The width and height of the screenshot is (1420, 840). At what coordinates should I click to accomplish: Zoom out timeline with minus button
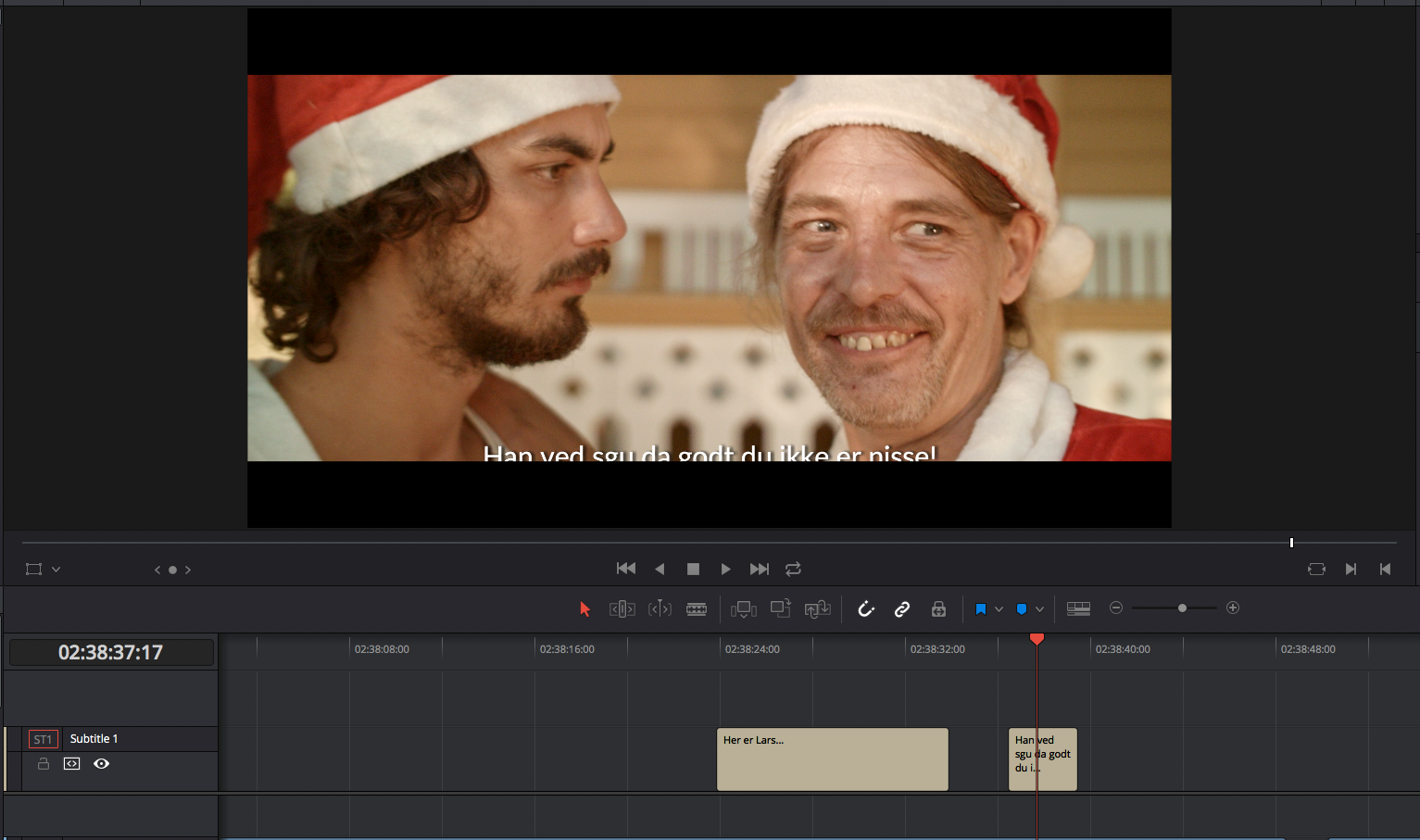[1116, 608]
